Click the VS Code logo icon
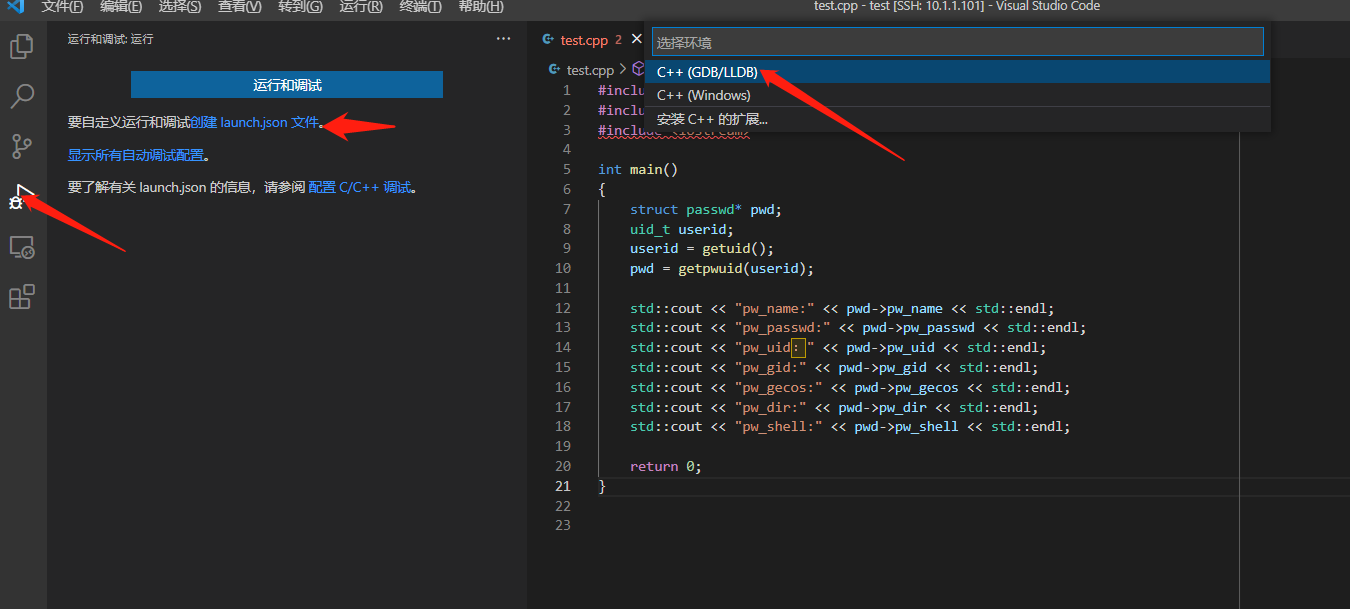 [16, 7]
